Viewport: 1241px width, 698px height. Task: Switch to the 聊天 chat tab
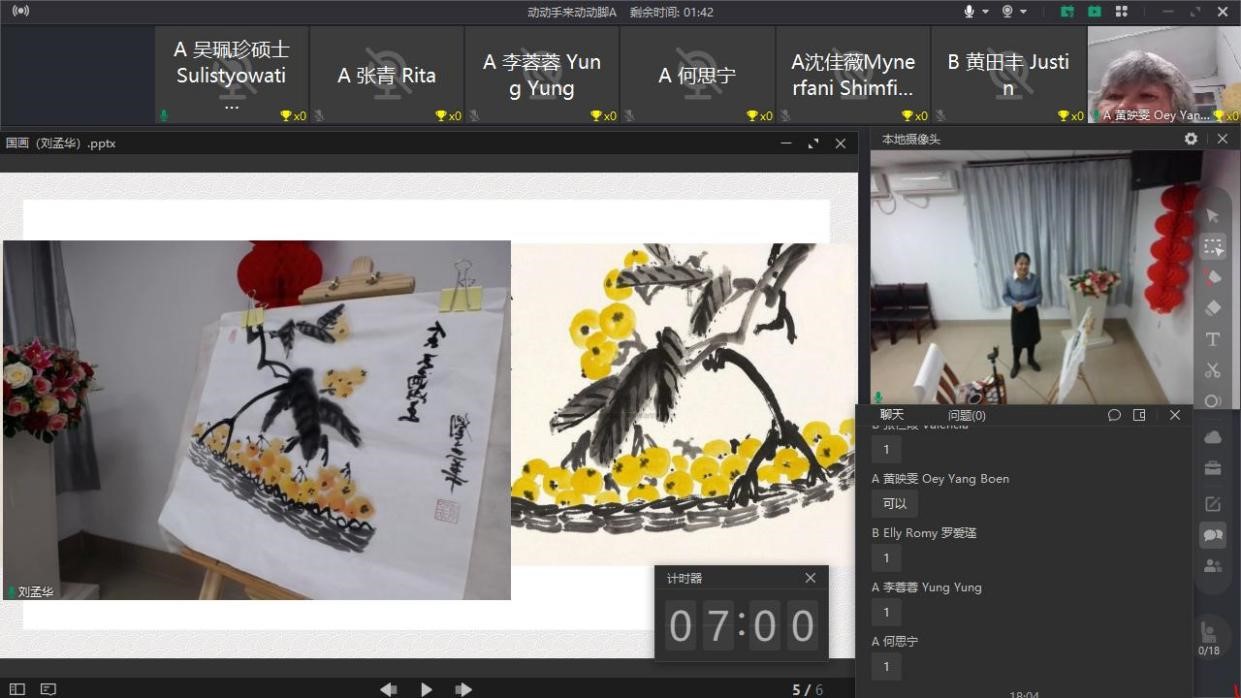pos(891,415)
